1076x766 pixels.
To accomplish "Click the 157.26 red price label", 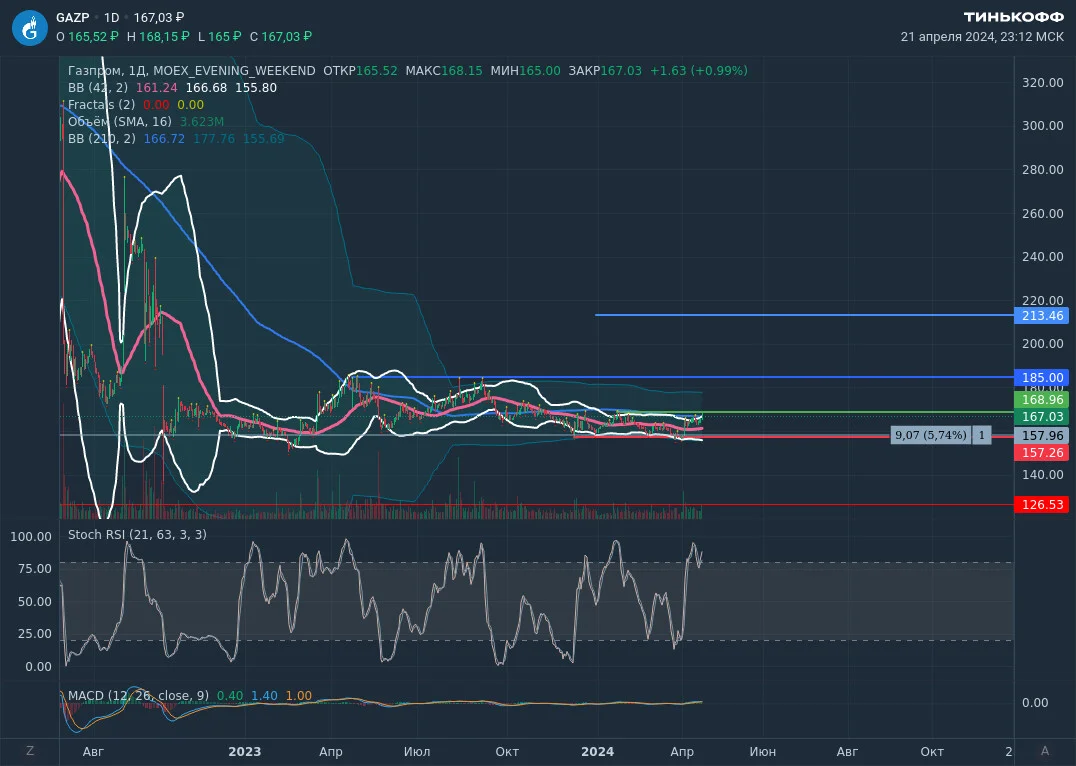I will pos(1042,453).
